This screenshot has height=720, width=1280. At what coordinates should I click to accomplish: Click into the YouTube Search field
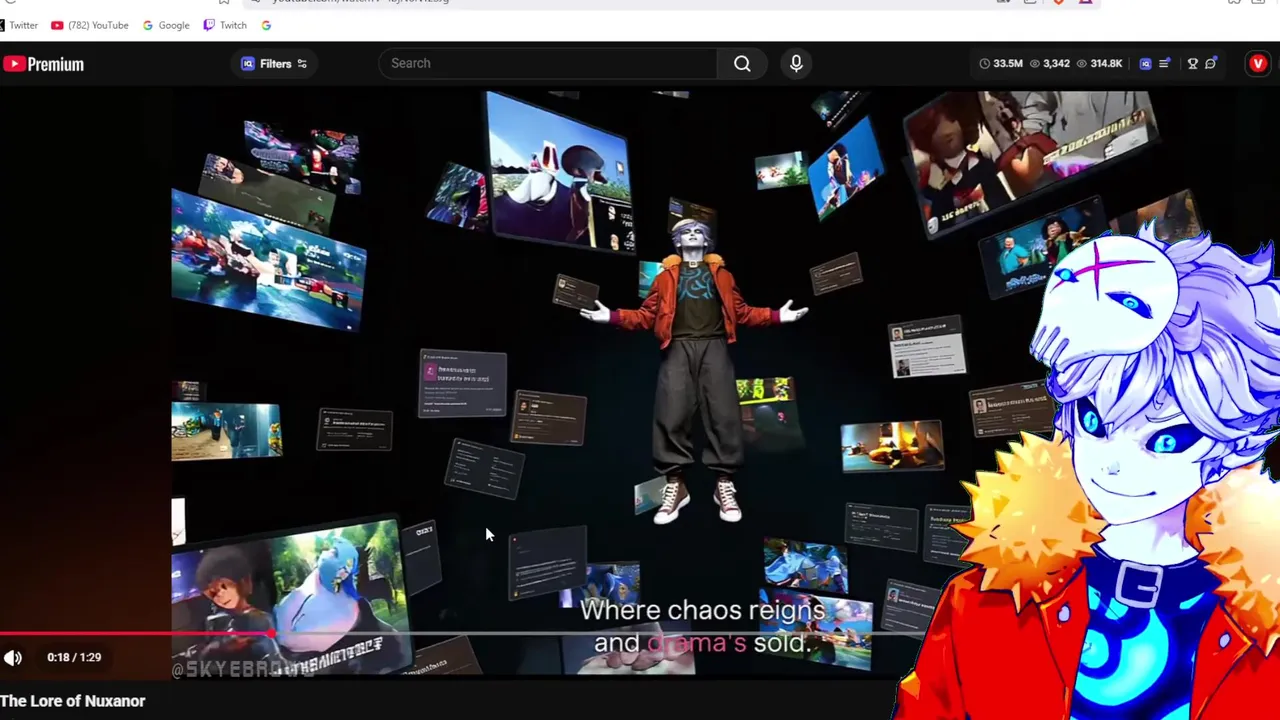(548, 63)
